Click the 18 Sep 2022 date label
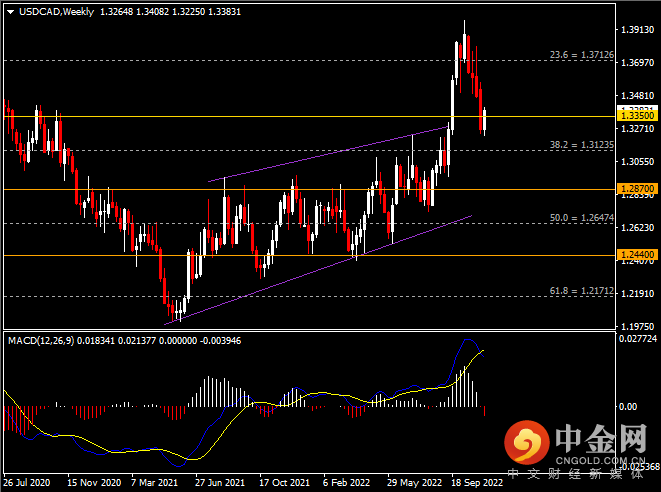The width and height of the screenshot is (661, 492). coord(477,482)
